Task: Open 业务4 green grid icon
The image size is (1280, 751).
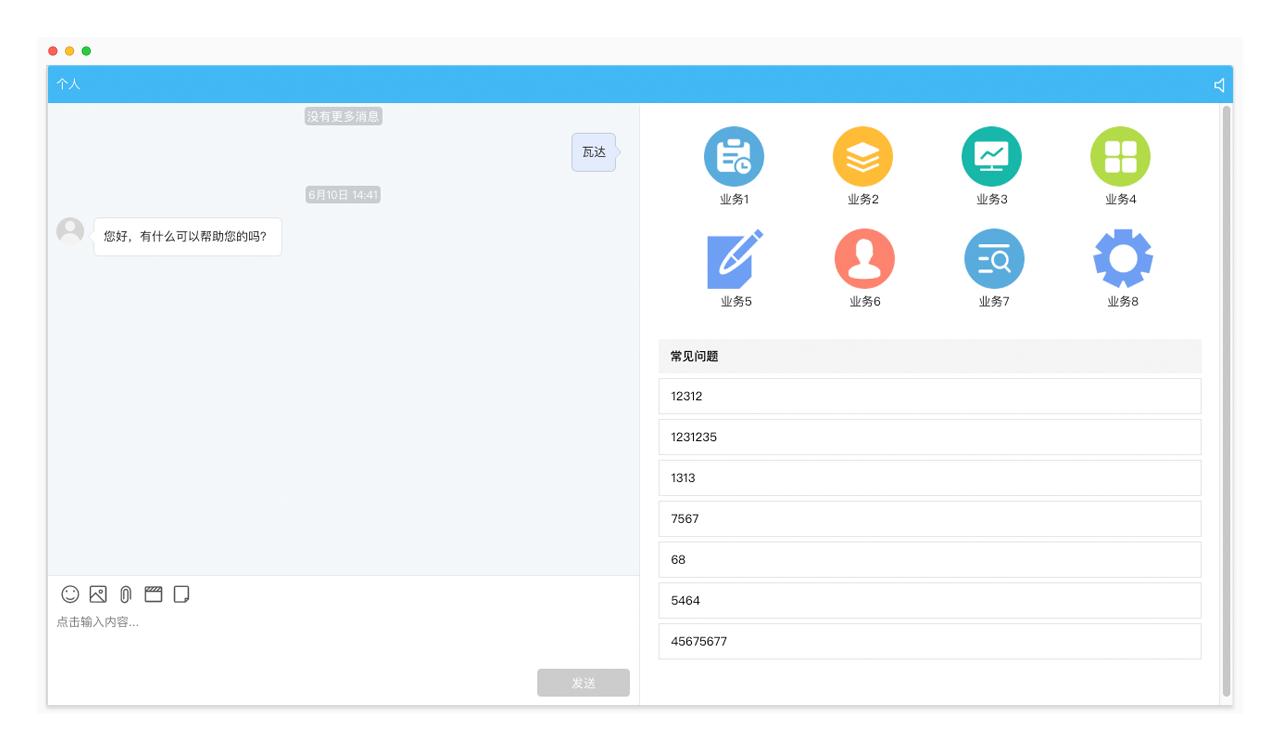Action: click(1120, 157)
